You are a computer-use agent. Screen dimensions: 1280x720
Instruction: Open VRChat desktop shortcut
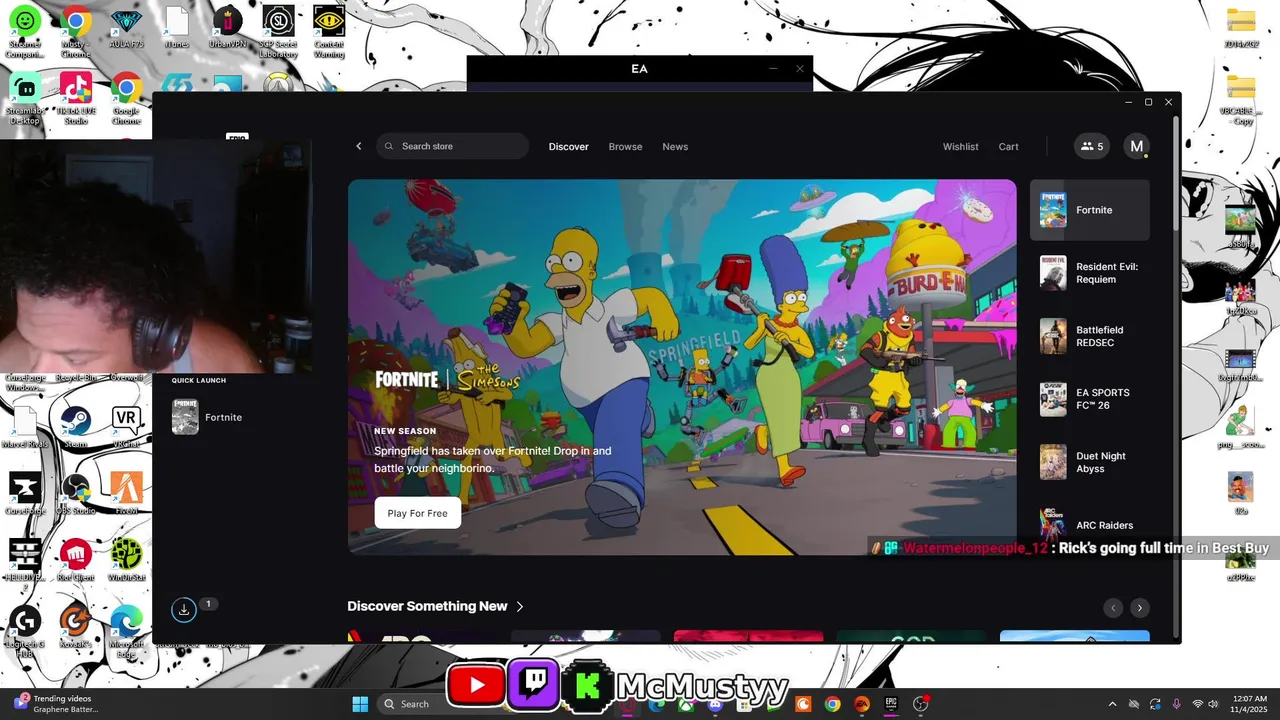126,426
